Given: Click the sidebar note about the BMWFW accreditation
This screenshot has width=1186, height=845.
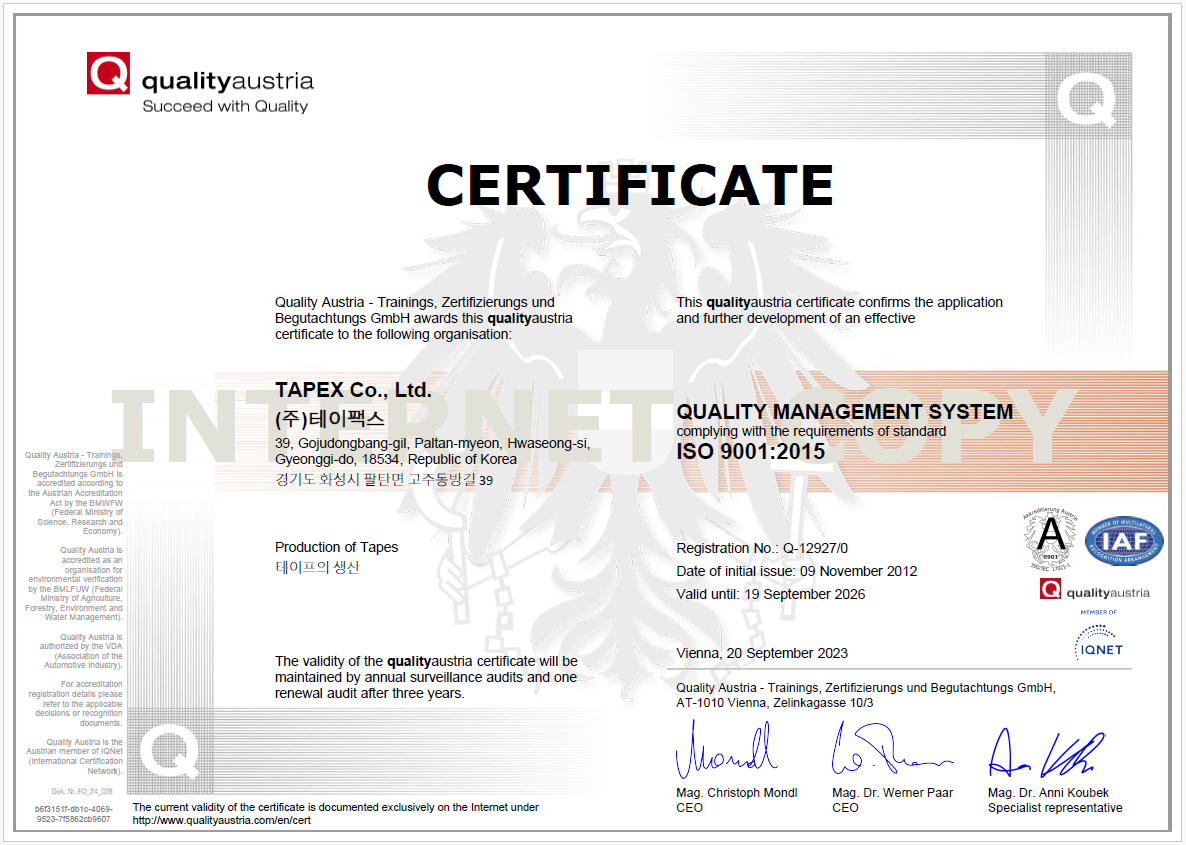Looking at the screenshot, I should click(x=73, y=493).
